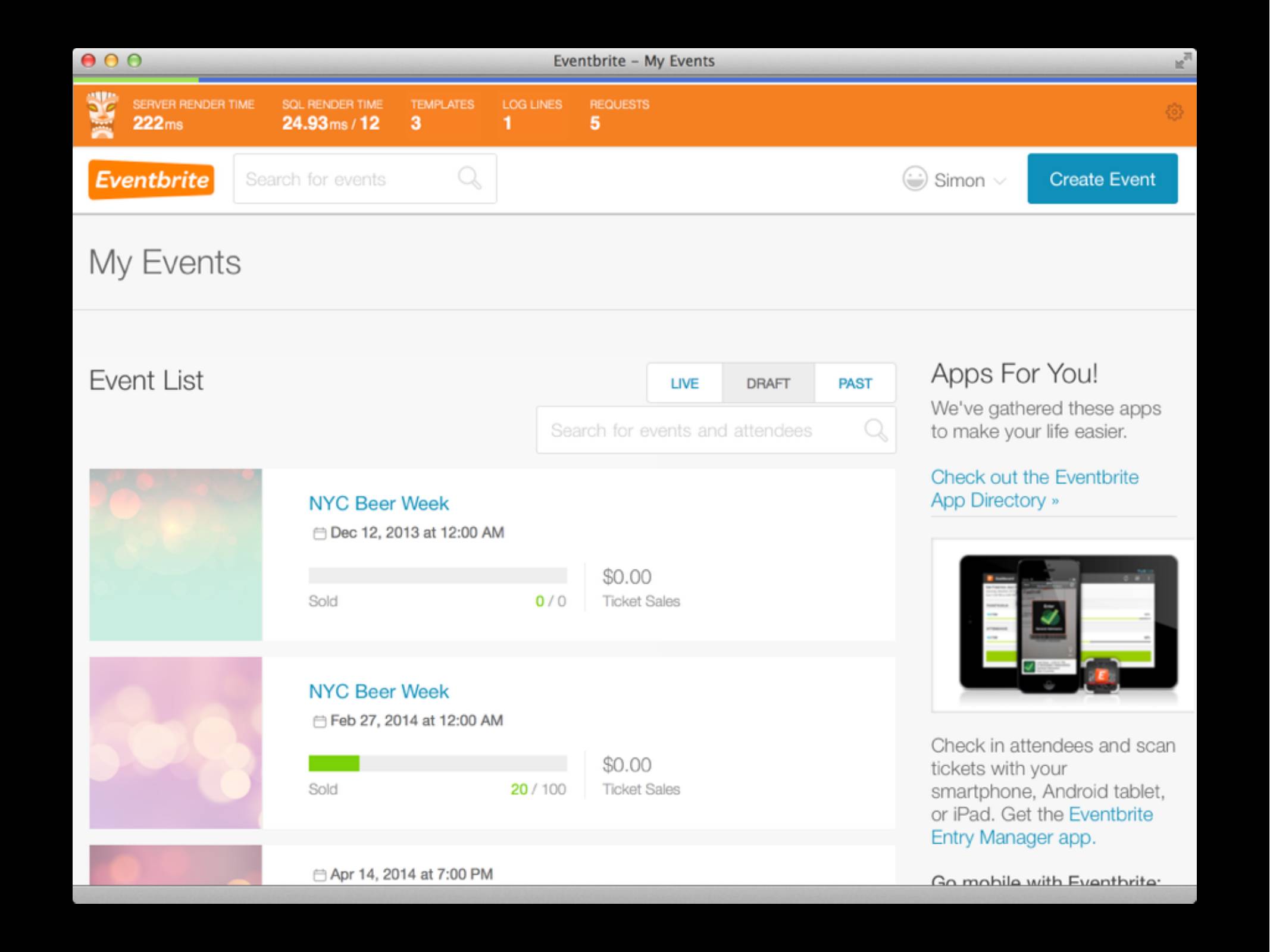Open the Dec 12 NYC Beer Week event
This screenshot has width=1270, height=952.
379,503
